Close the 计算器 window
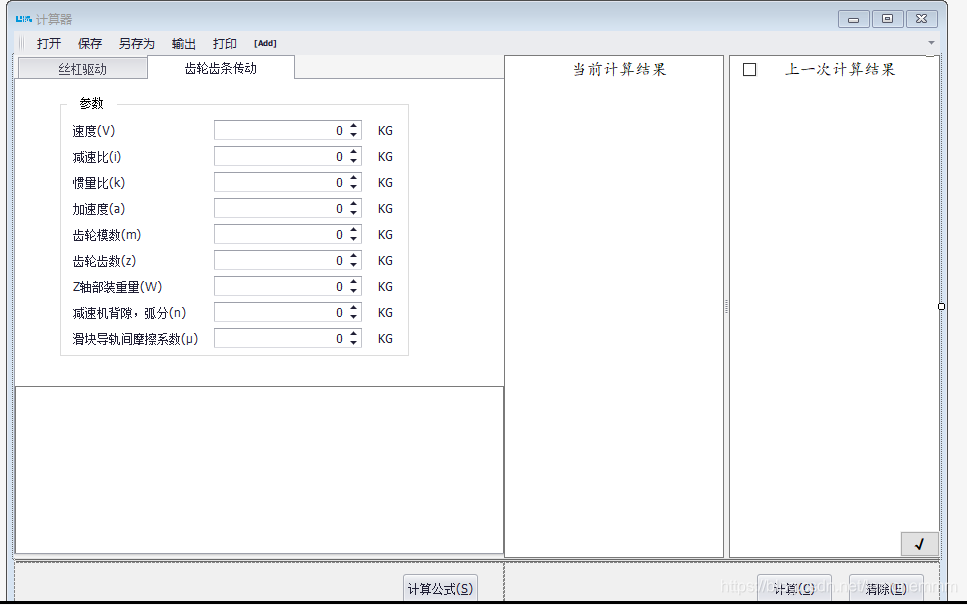The image size is (967, 605). tap(921, 19)
